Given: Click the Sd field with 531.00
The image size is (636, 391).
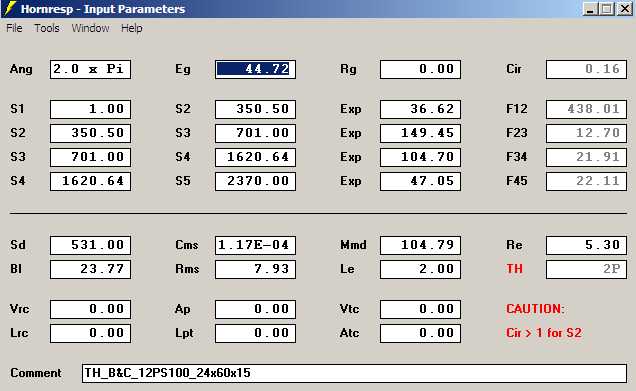Looking at the screenshot, I should (x=90, y=245).
